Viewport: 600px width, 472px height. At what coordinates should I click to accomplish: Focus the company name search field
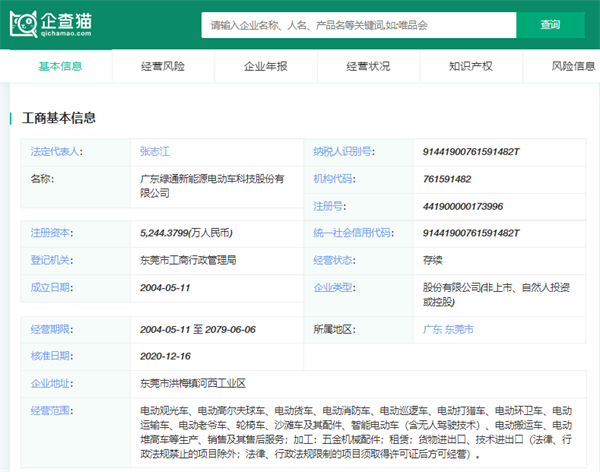[359, 25]
